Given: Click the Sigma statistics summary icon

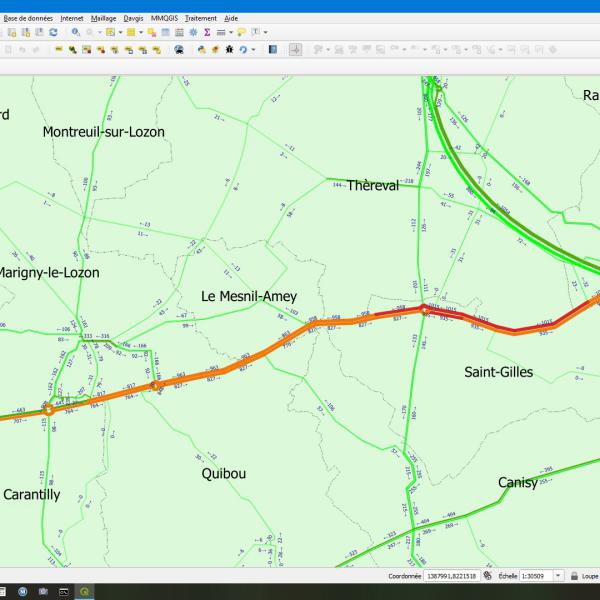Looking at the screenshot, I should [x=206, y=32].
